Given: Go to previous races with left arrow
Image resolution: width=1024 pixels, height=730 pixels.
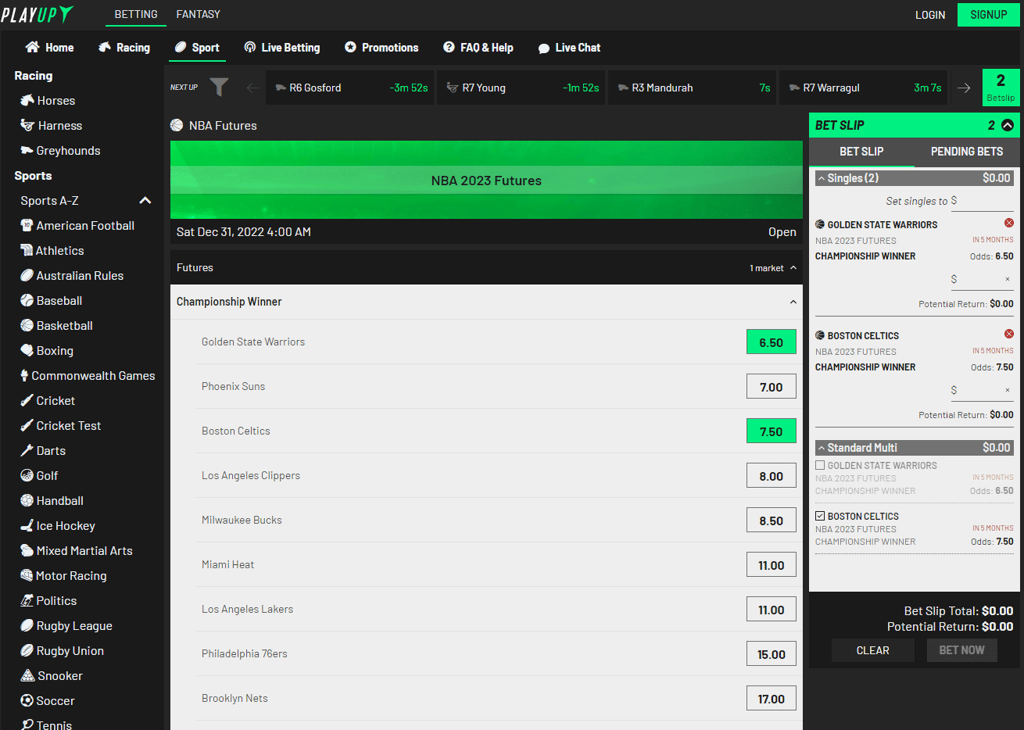Looking at the screenshot, I should point(252,87).
